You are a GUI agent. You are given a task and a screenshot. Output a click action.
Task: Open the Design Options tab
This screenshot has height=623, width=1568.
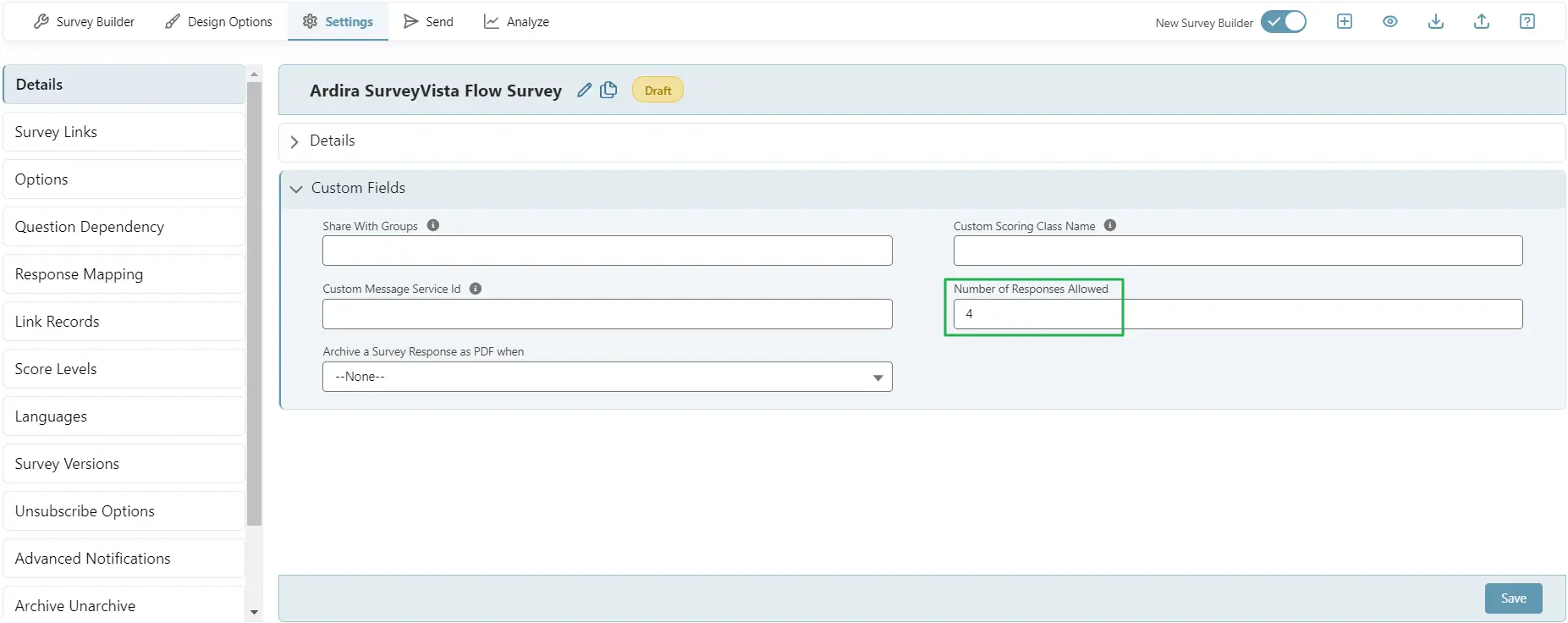click(x=218, y=22)
